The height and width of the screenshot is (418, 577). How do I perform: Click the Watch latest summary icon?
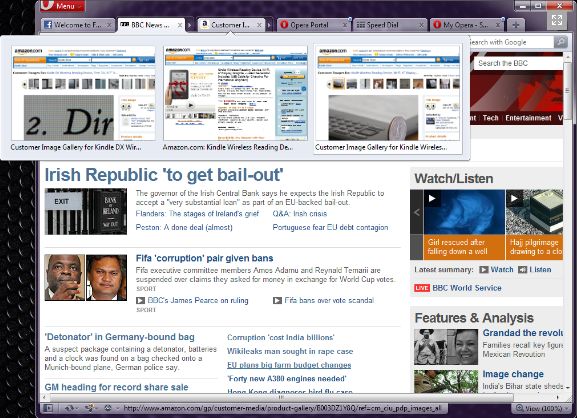(x=484, y=270)
